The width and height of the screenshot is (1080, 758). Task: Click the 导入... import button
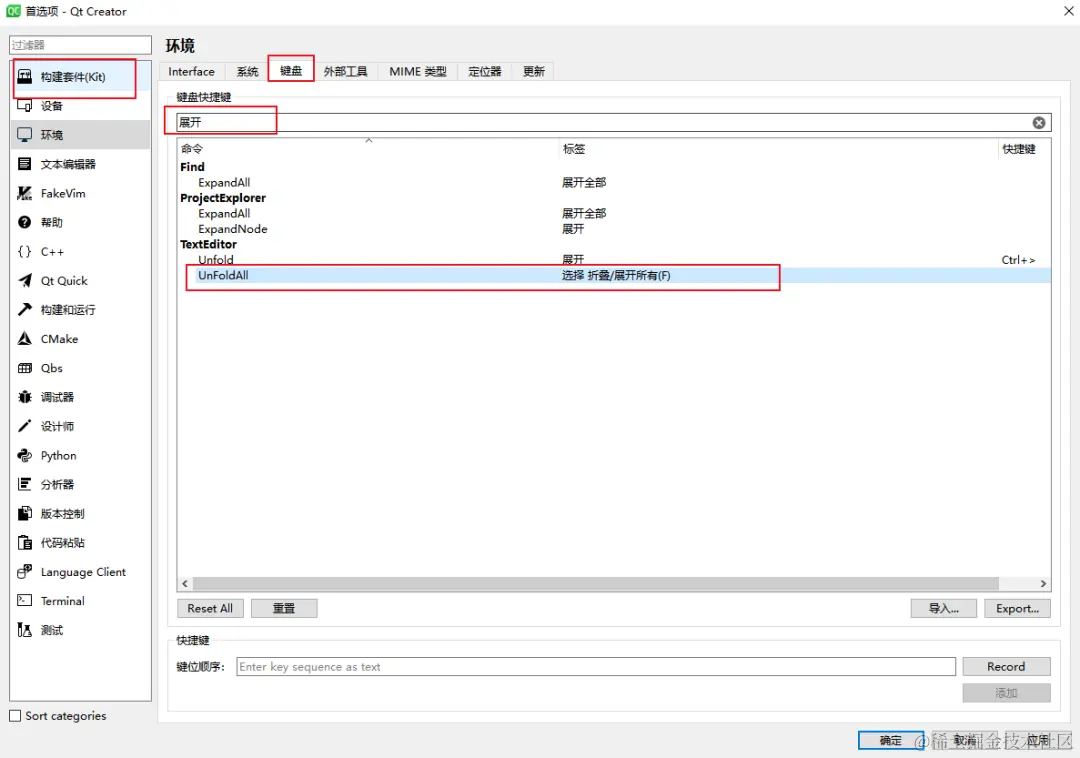coord(944,609)
